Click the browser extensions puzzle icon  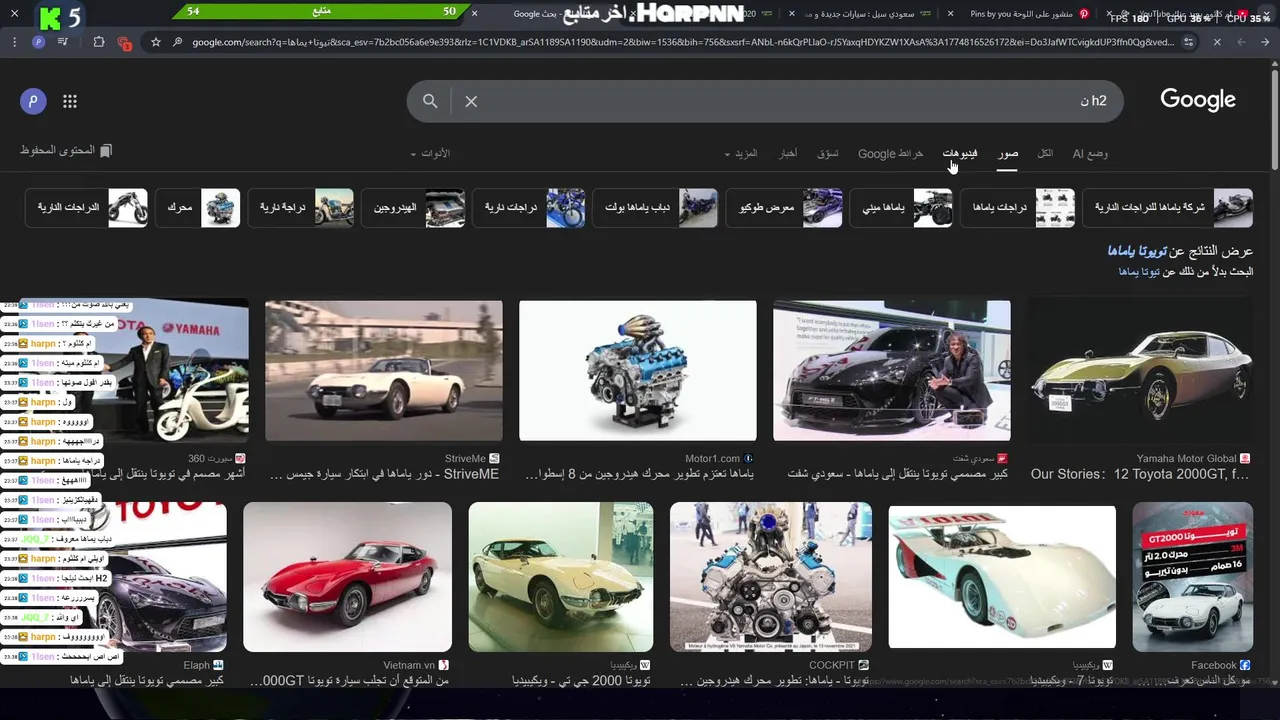tap(98, 42)
